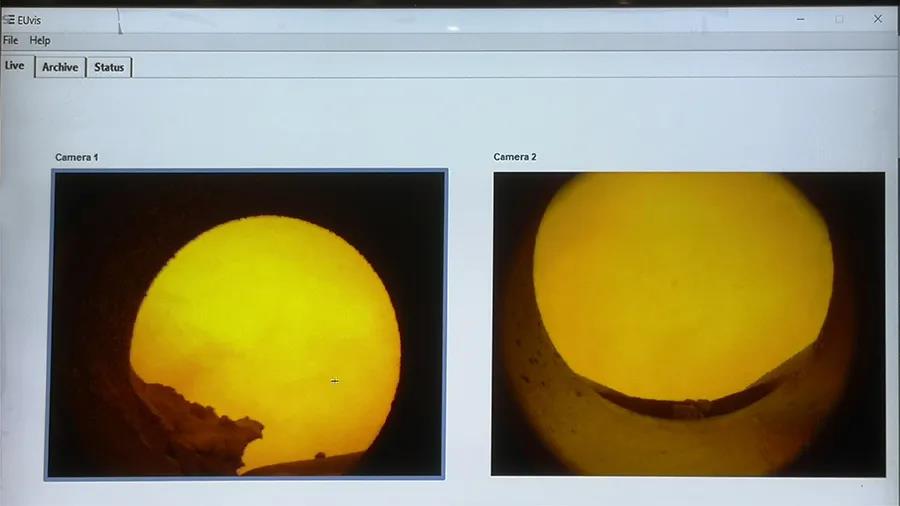Viewport: 900px width, 506px height.
Task: Close the EUvis window
Action: [878, 19]
